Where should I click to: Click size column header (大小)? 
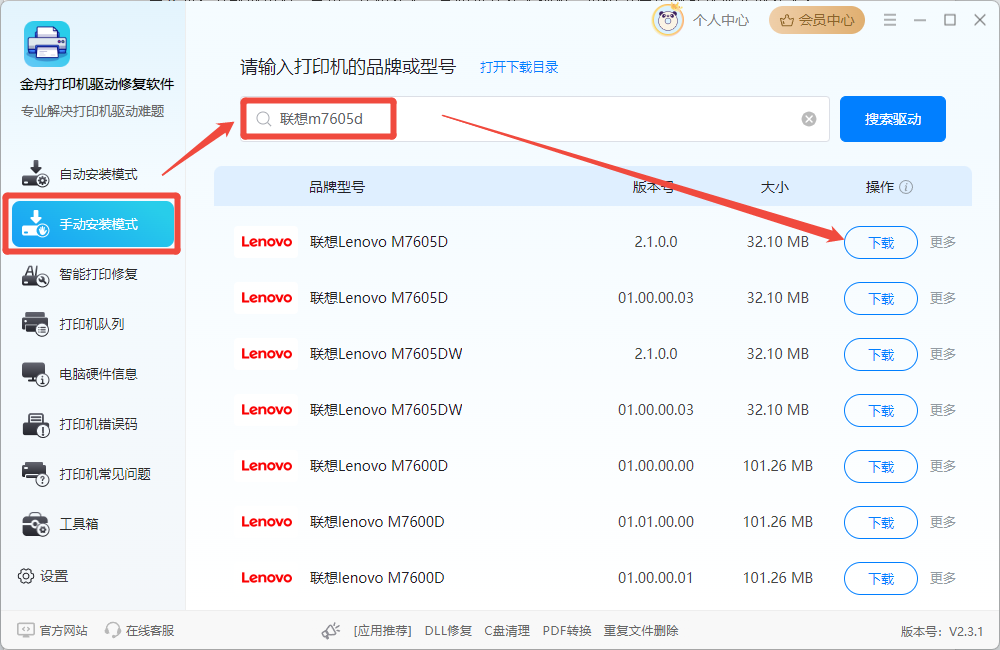[x=775, y=187]
